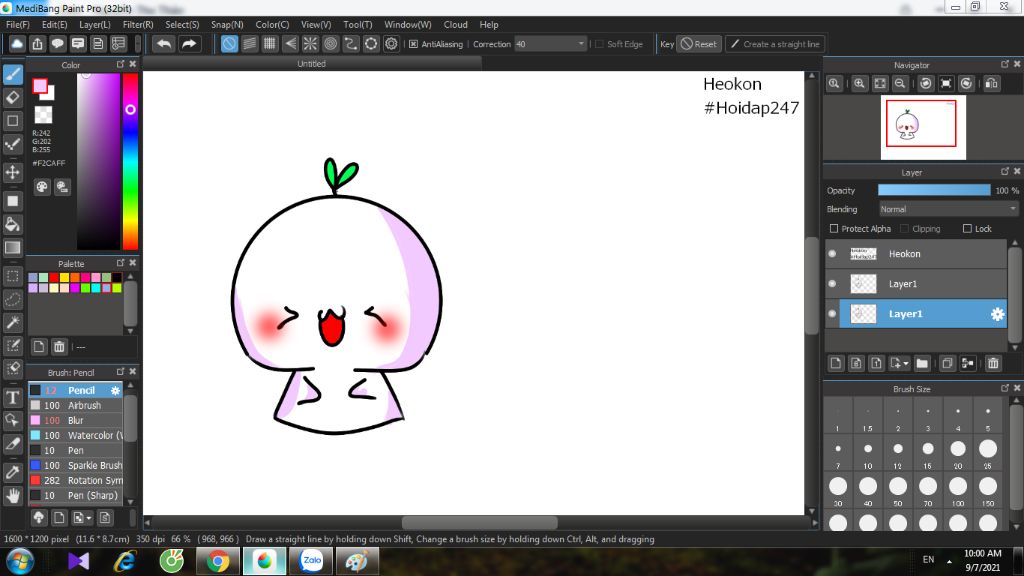Select the Brush tool in the left toolbar
Image resolution: width=1024 pixels, height=576 pixels.
pos(13,74)
